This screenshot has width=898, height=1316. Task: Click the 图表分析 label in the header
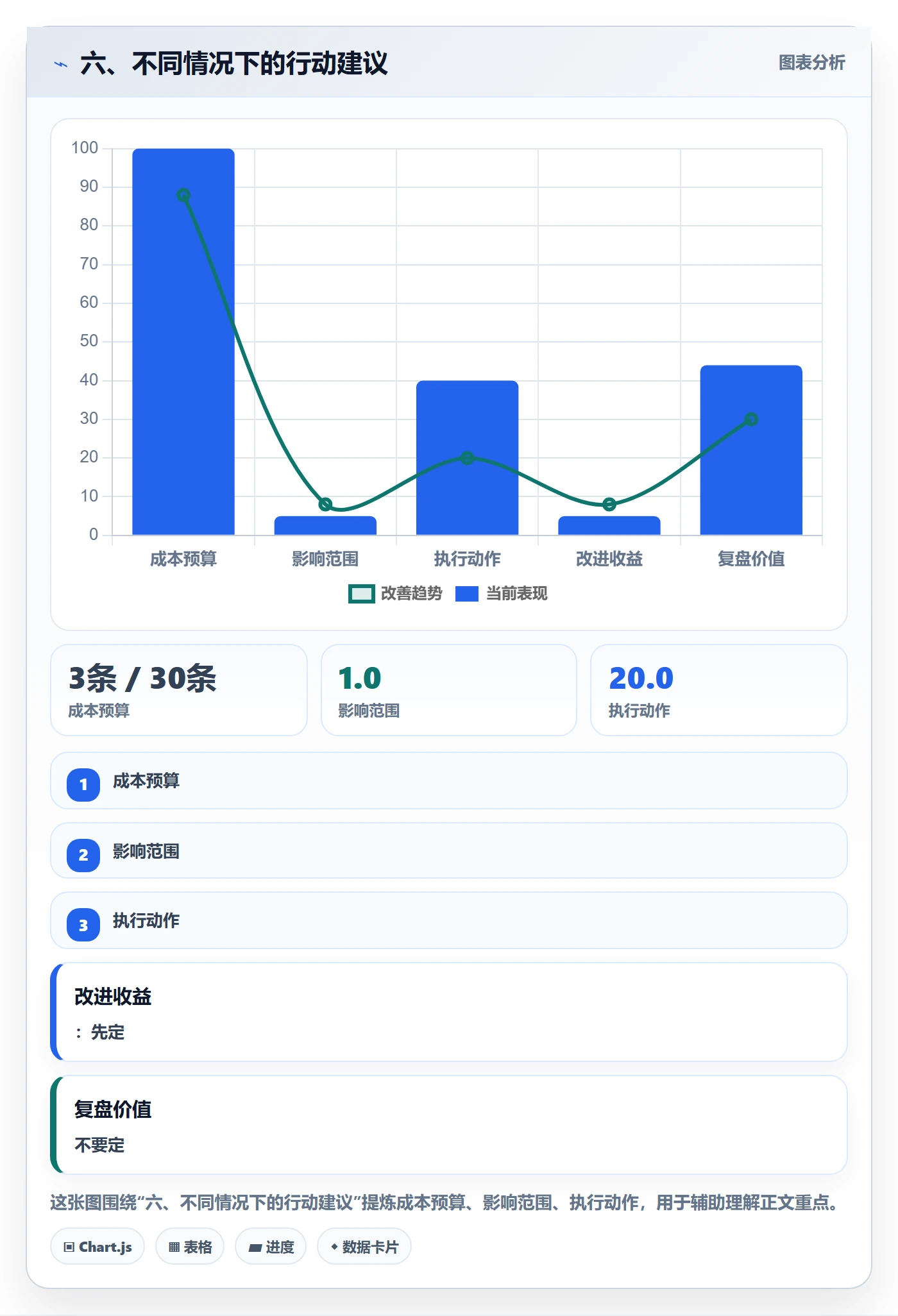tap(811, 63)
